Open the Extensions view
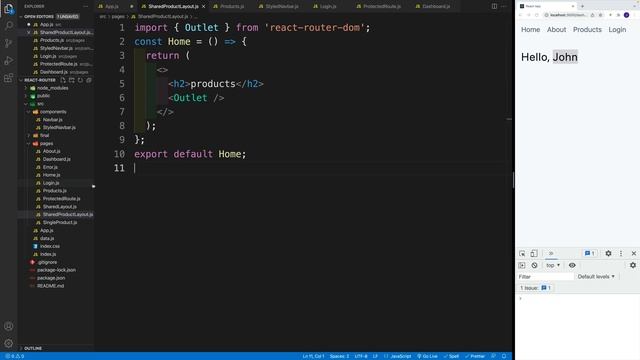 [x=8, y=78]
